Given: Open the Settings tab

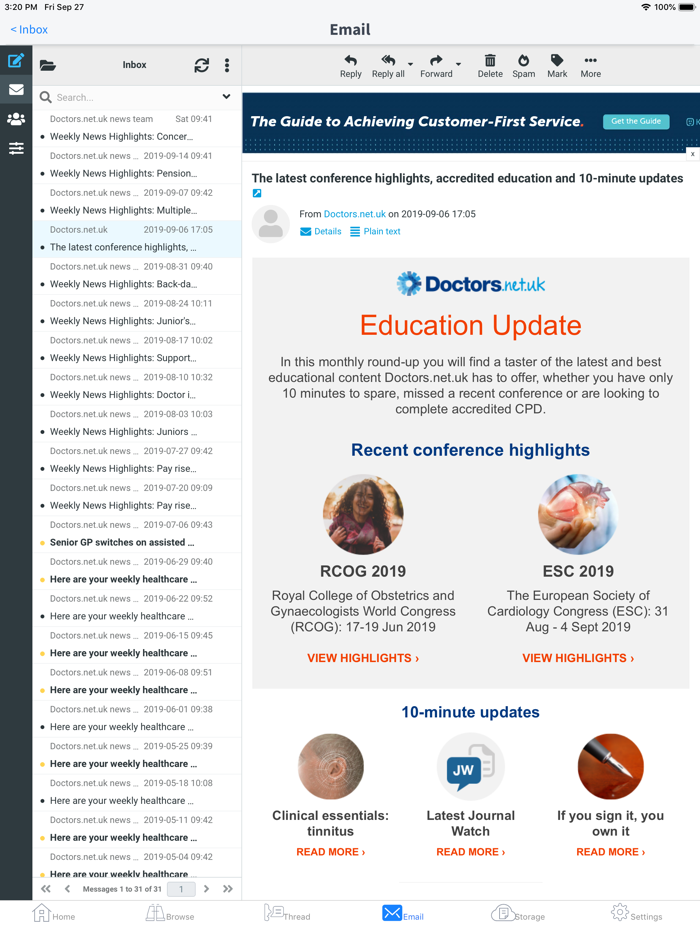Looking at the screenshot, I should [x=636, y=914].
